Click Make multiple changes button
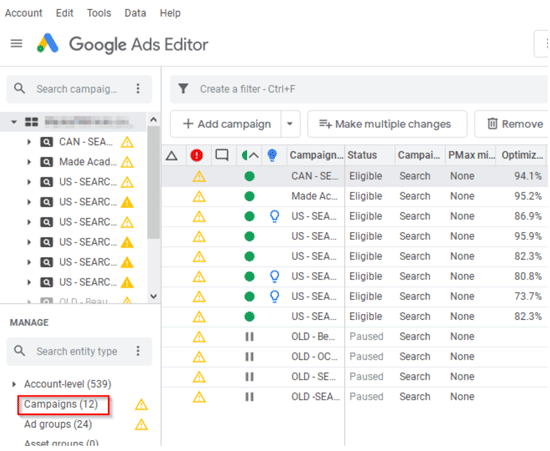This screenshot has height=451, width=550. [x=387, y=124]
